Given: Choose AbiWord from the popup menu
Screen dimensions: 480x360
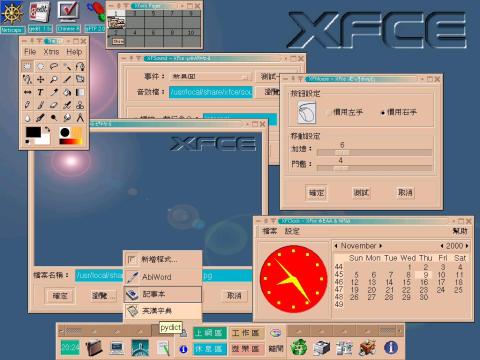Looking at the screenshot, I should click(x=163, y=277).
